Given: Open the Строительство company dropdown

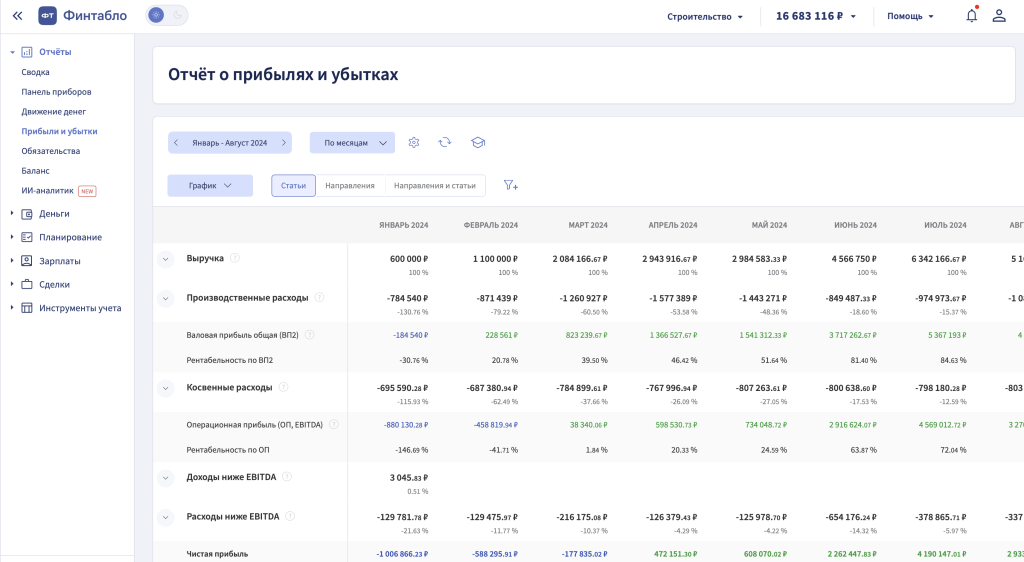Looking at the screenshot, I should click(x=705, y=16).
